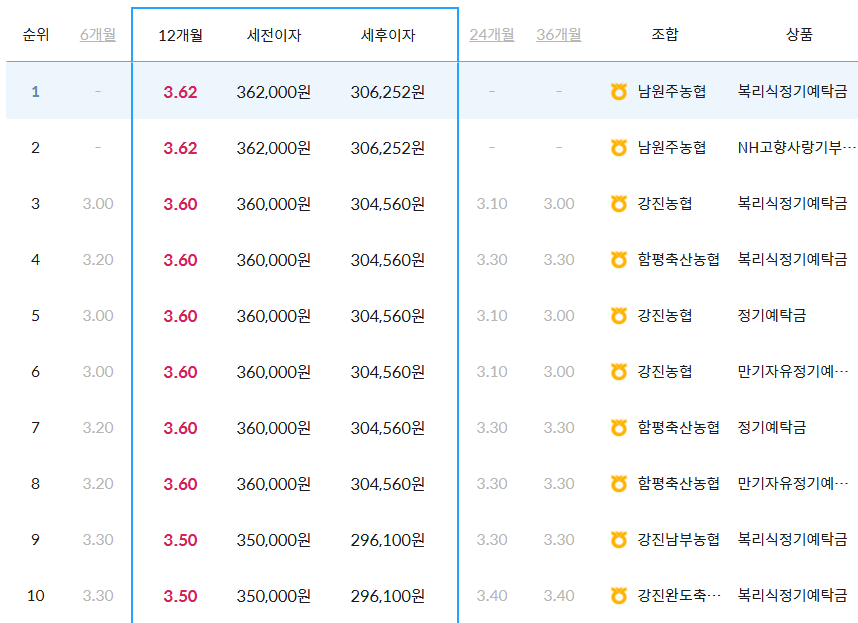Click 3.60 12-month rate in rank 3 row
Image resolution: width=858 pixels, height=623 pixels.
(x=180, y=204)
